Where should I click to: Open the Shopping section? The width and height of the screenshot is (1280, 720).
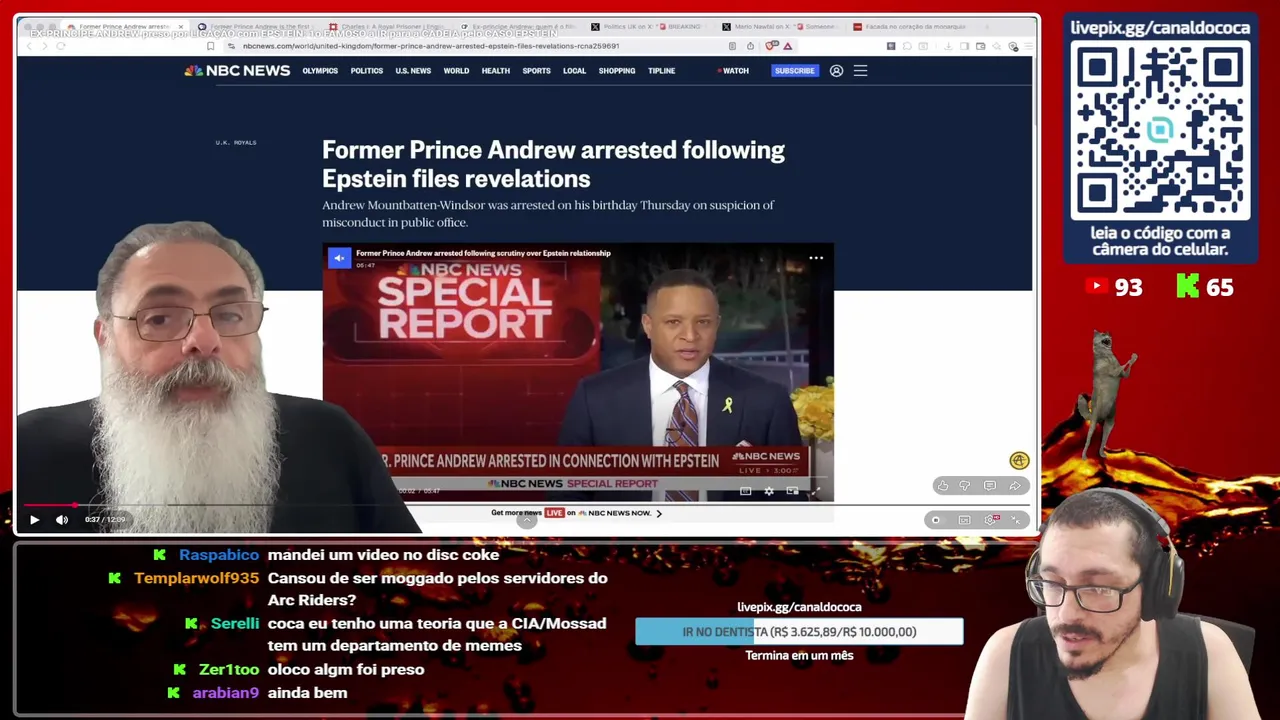tap(617, 71)
